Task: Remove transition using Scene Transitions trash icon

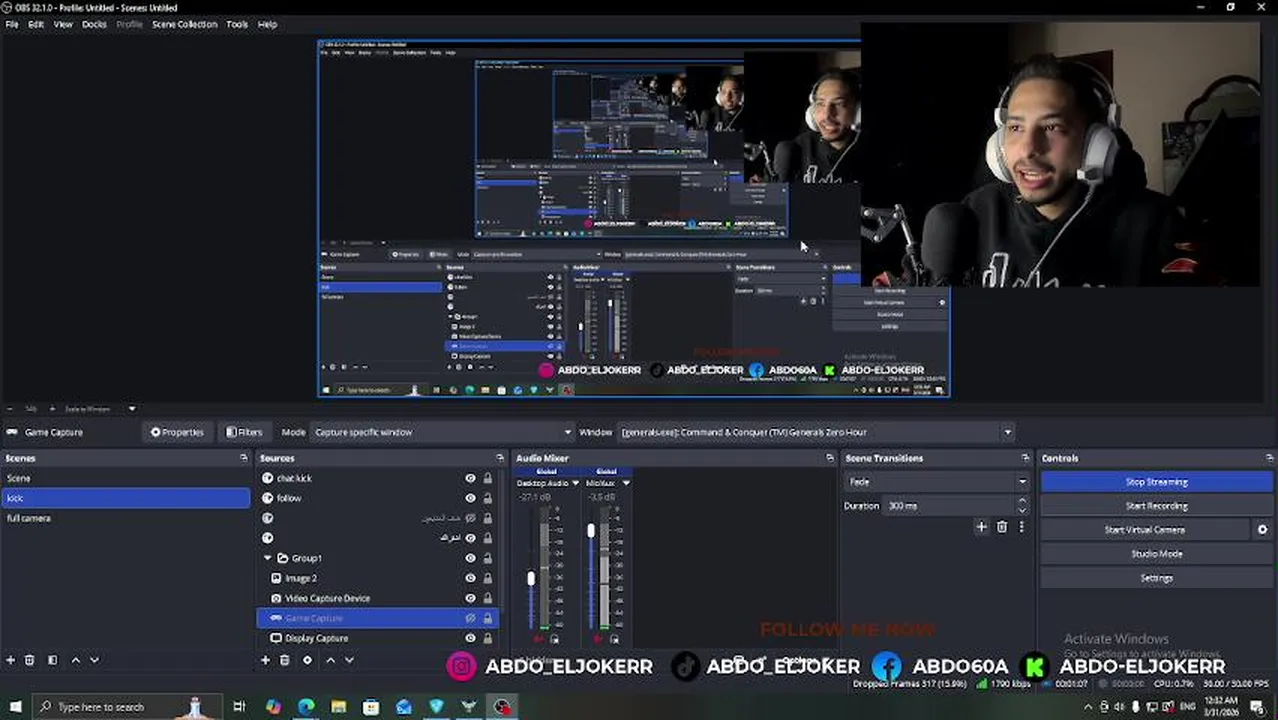Action: click(1002, 527)
